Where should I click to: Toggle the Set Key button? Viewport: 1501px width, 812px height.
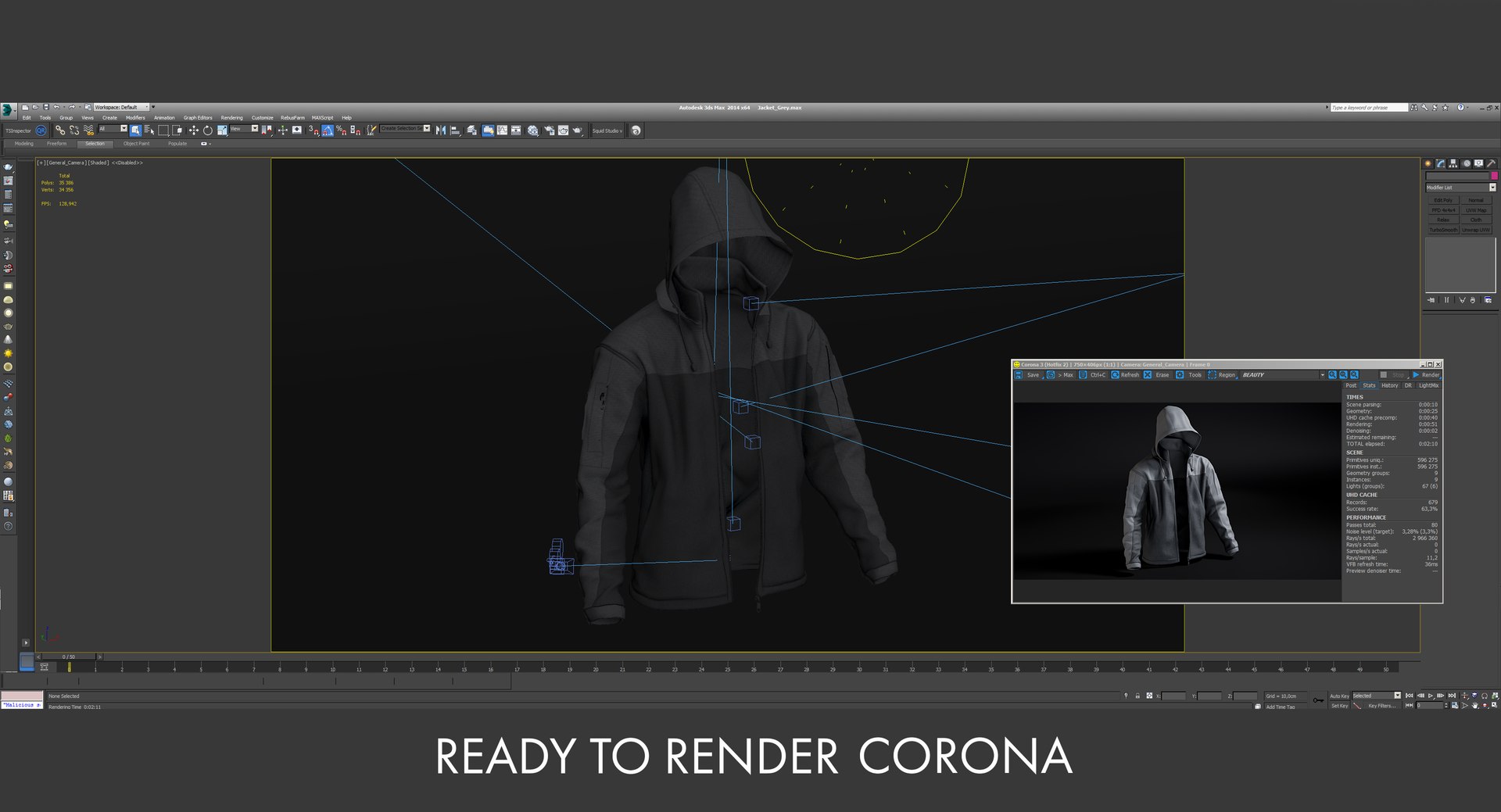pos(1339,706)
